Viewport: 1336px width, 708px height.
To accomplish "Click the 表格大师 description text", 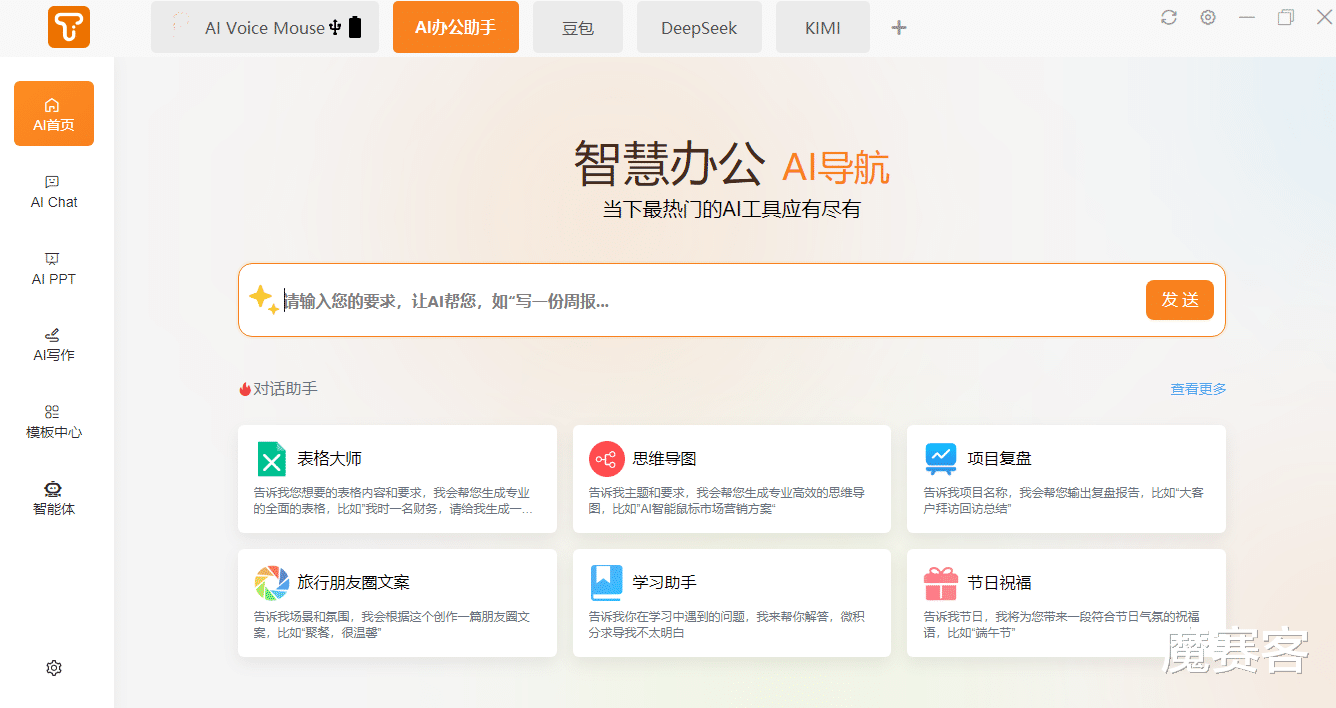I will 393,501.
